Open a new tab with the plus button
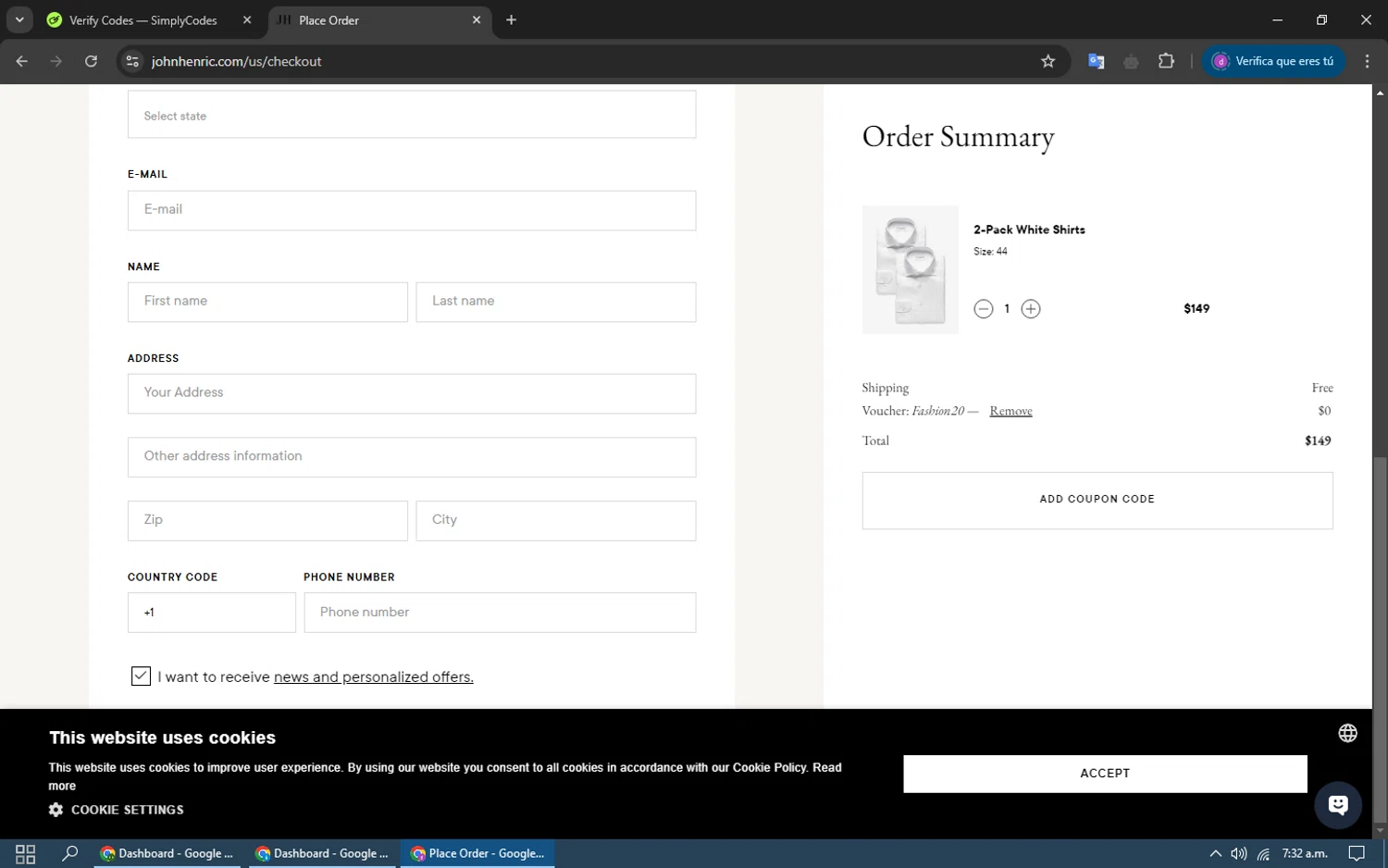The image size is (1388, 868). coord(511,19)
